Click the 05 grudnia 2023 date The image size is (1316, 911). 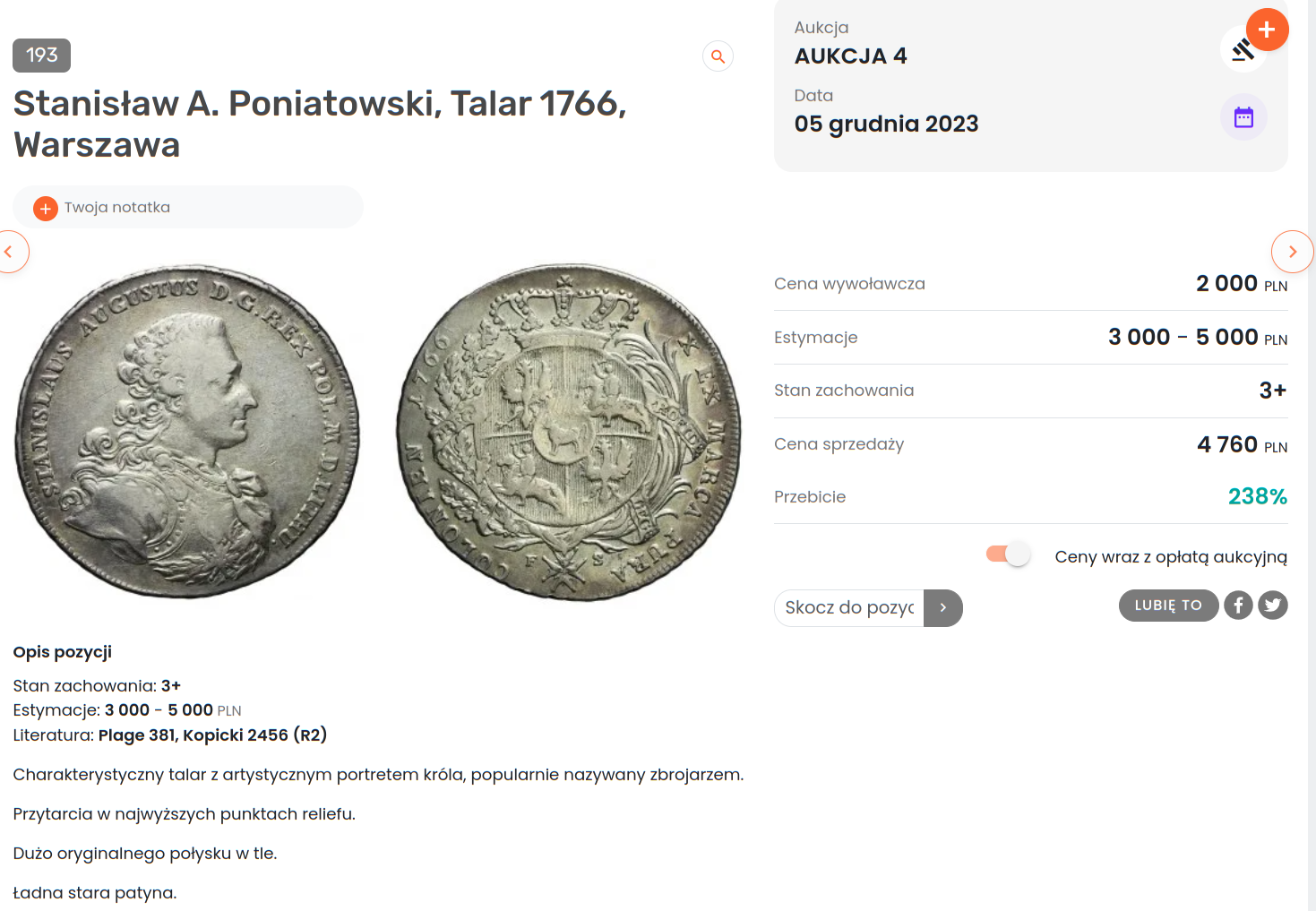(886, 124)
